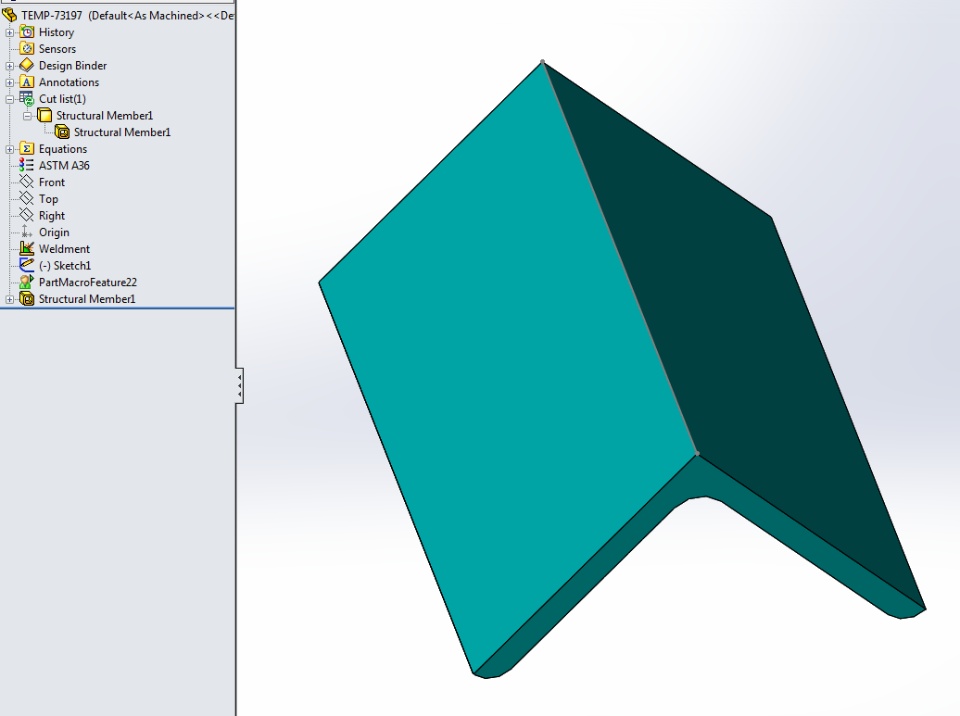The image size is (960, 716).
Task: Select the ASTM A36 material label
Action: pos(64,165)
